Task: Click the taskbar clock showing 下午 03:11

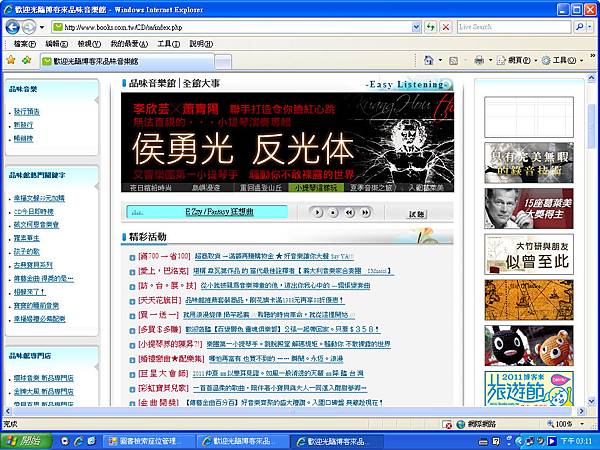Action: (576, 441)
